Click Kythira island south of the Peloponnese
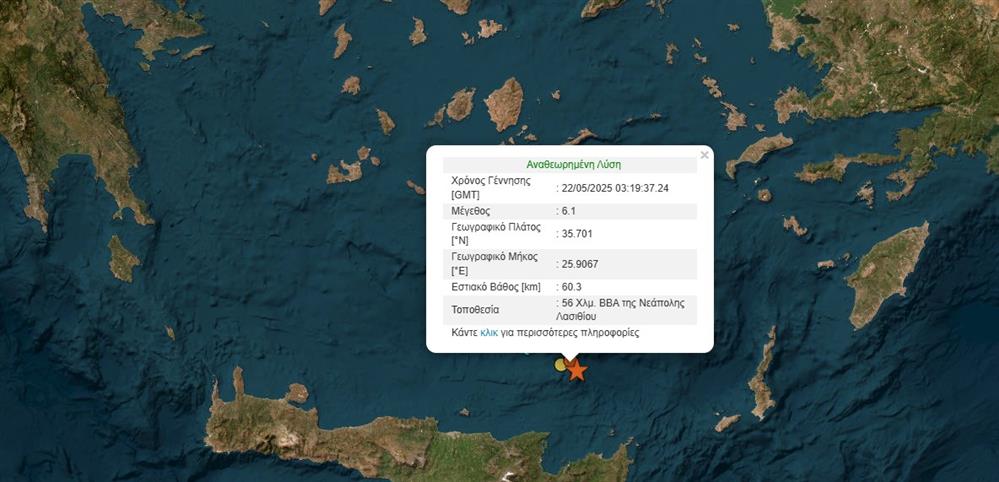The image size is (999, 482). (123, 259)
